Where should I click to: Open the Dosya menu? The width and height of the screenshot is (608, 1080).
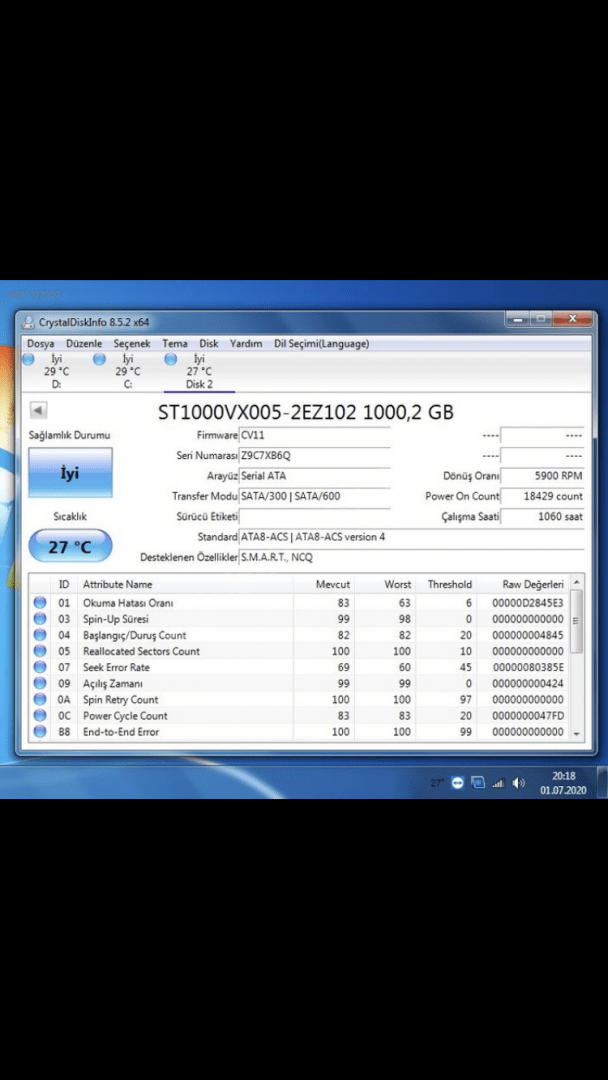(40, 343)
